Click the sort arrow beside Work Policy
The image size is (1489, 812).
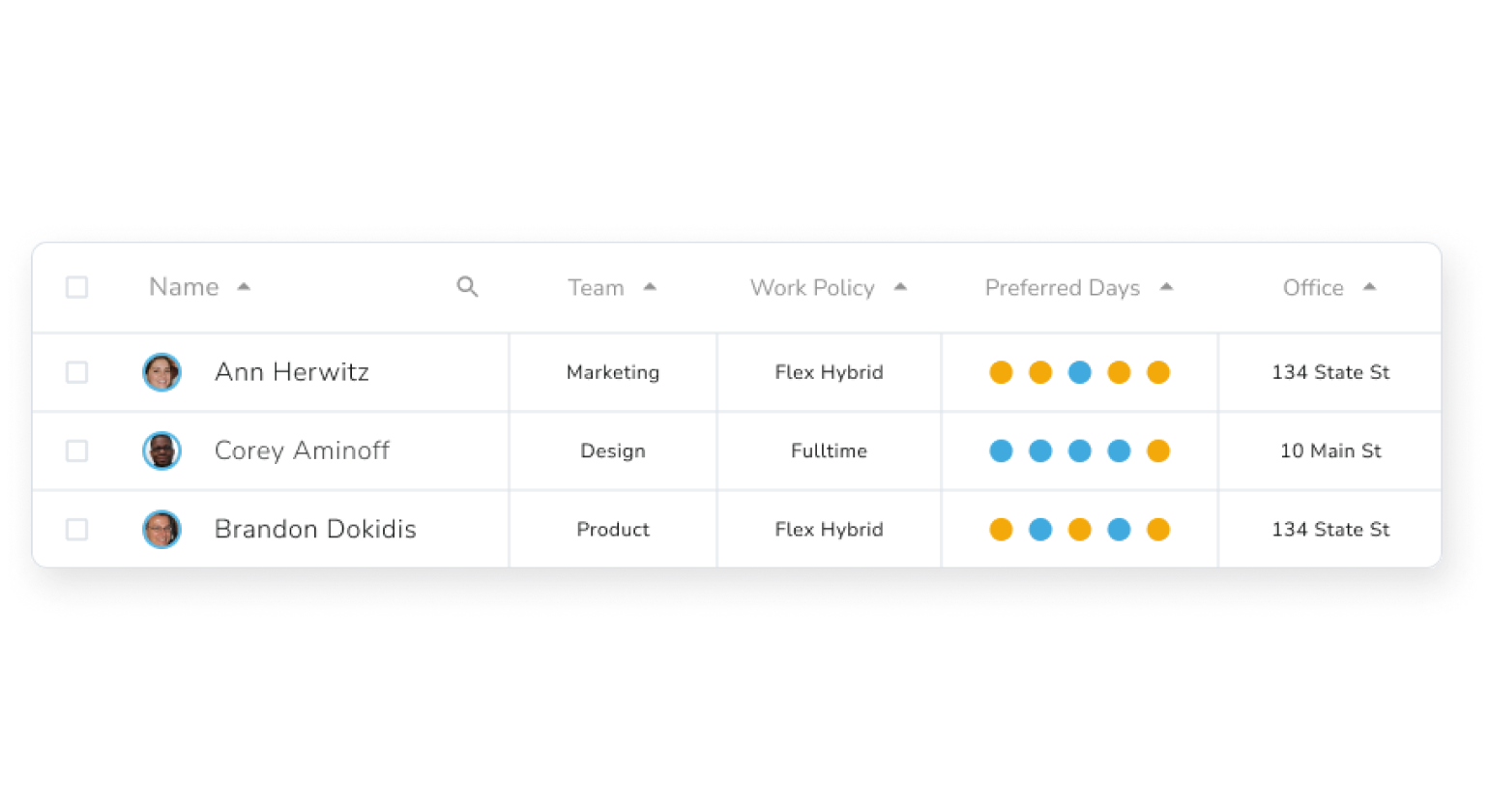coord(900,287)
